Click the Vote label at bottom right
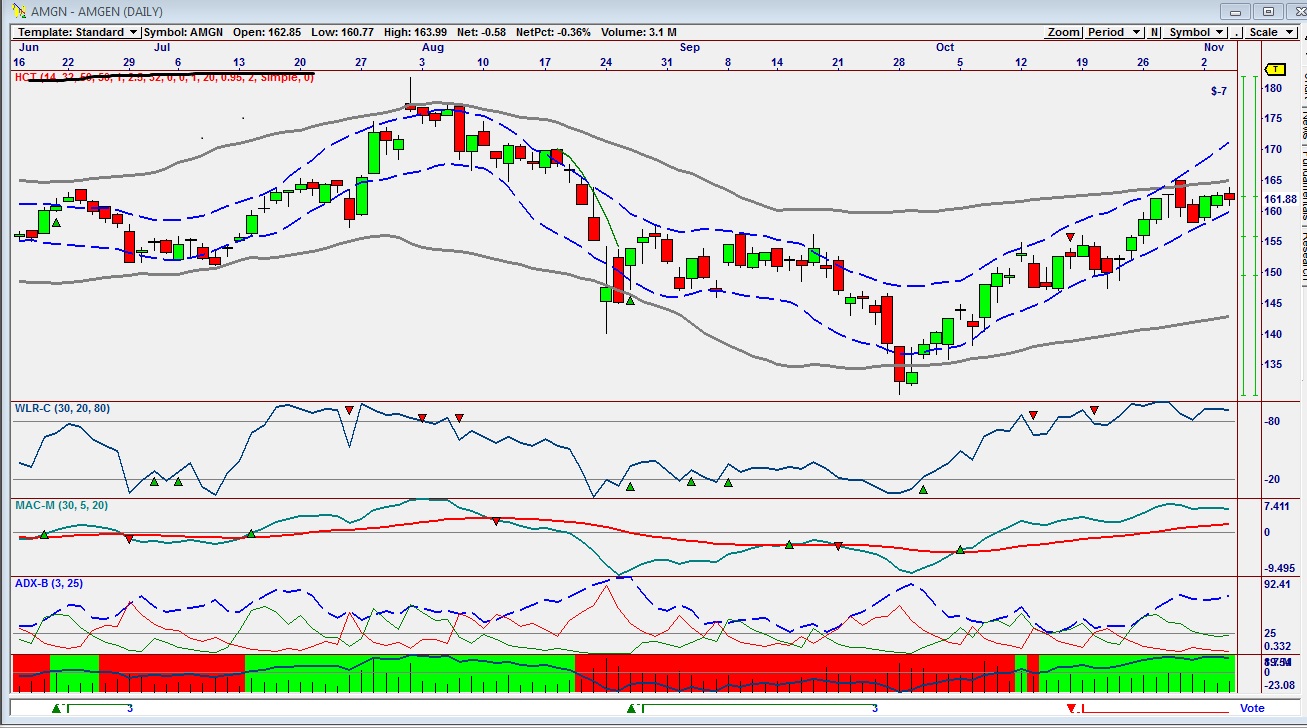Viewport: 1307px width, 728px height. 1252,709
